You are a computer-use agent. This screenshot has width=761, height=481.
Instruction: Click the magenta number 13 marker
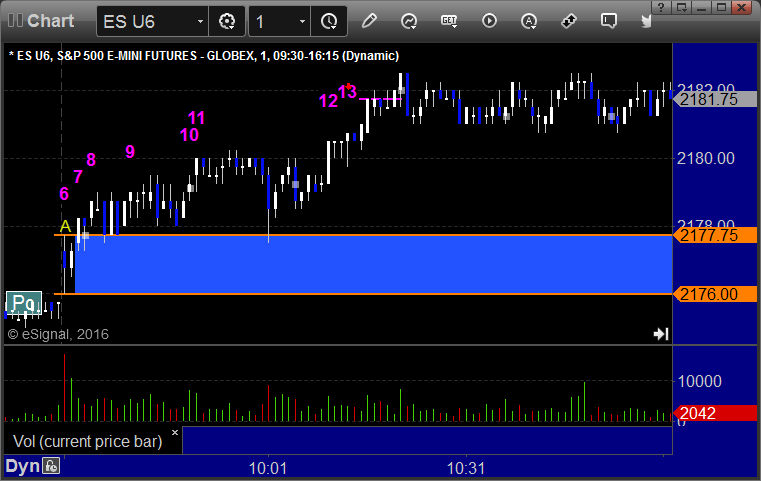pyautogui.click(x=347, y=92)
